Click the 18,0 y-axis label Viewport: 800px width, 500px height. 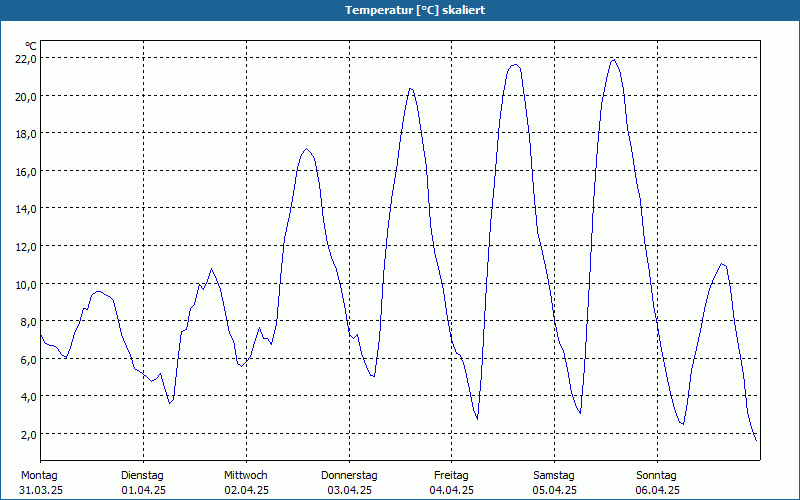(26, 134)
